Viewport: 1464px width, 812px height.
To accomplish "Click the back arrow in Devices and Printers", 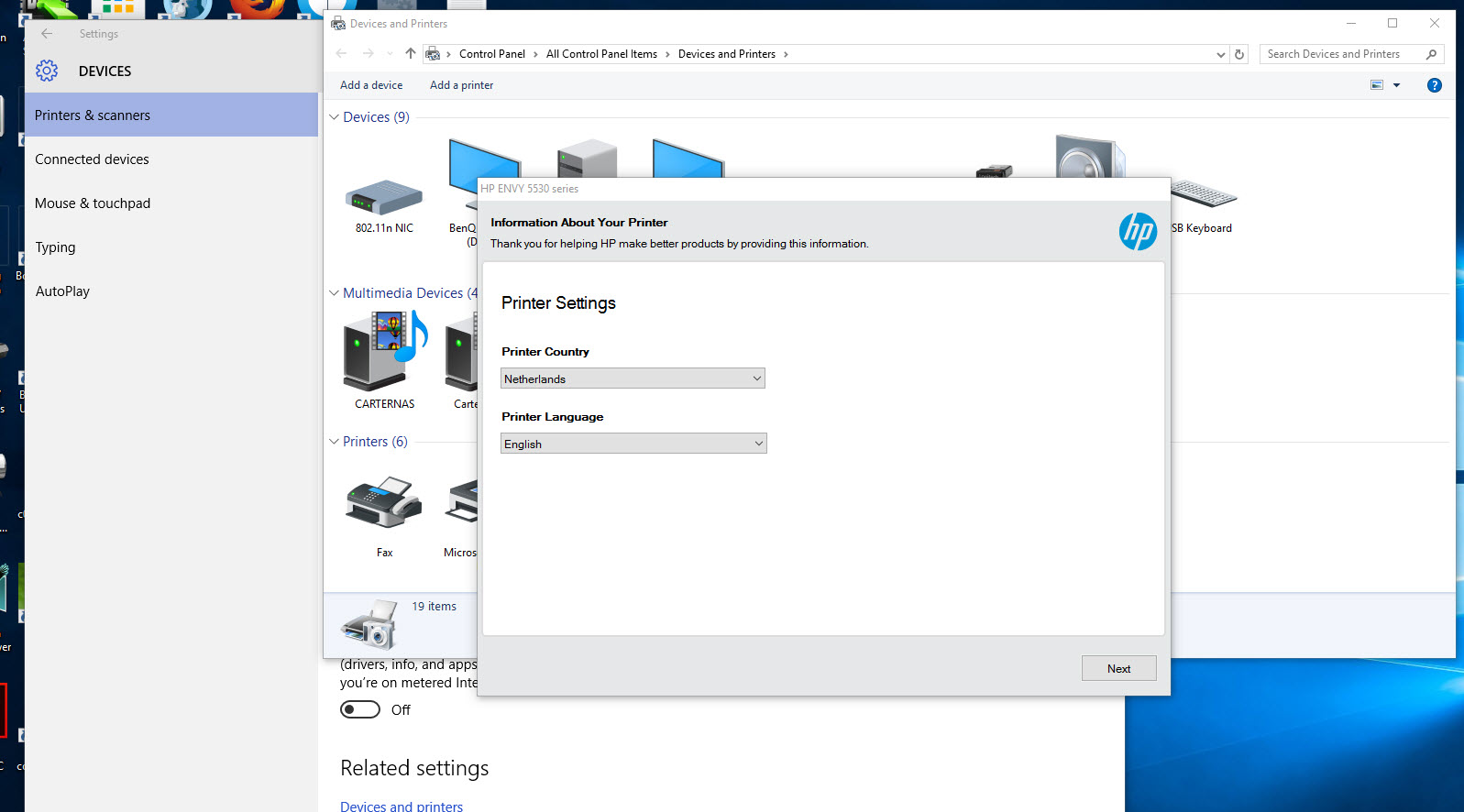I will pos(342,54).
